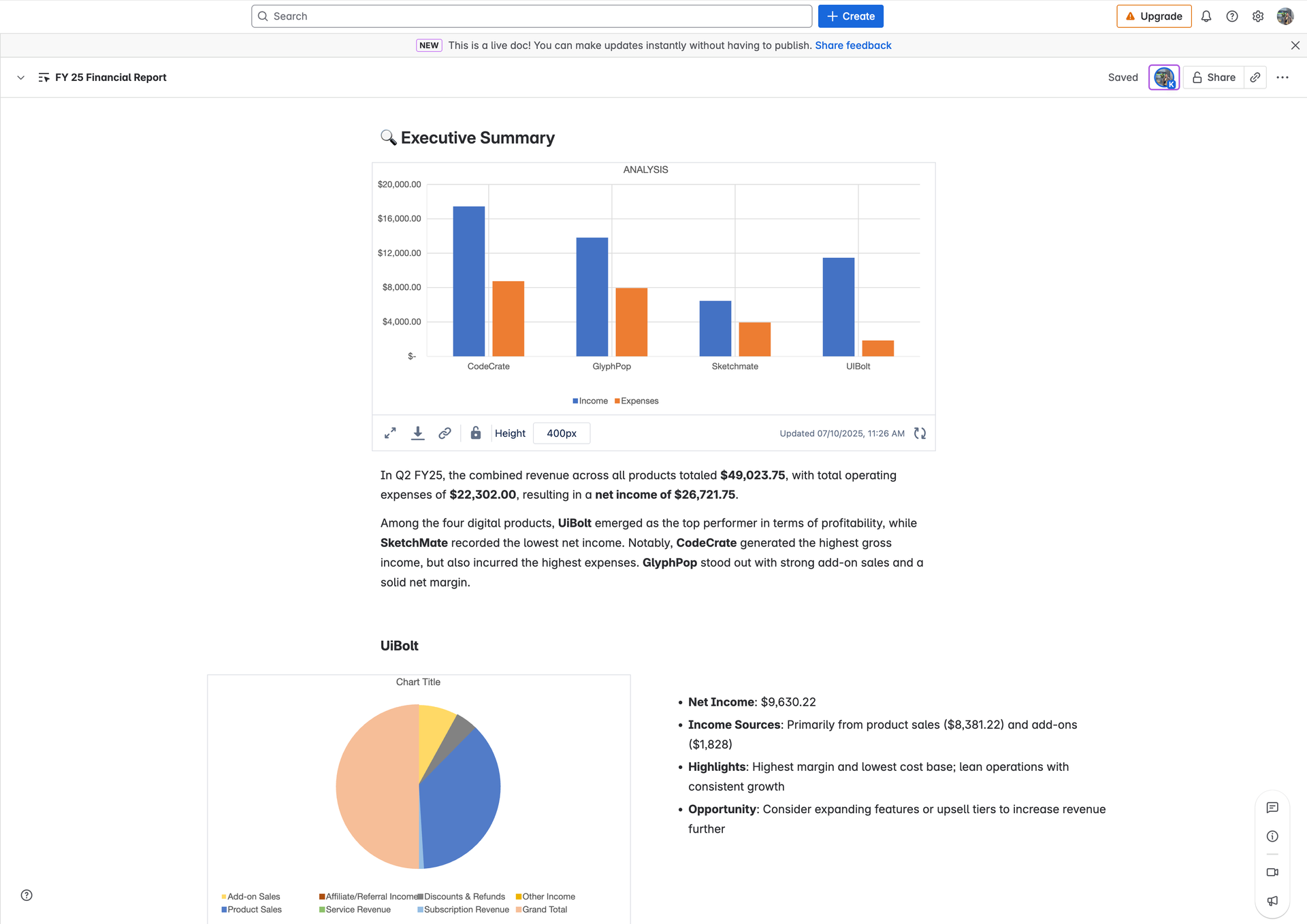This screenshot has width=1307, height=924.
Task: Collapse sidebar chevron beside document title
Action: point(21,78)
